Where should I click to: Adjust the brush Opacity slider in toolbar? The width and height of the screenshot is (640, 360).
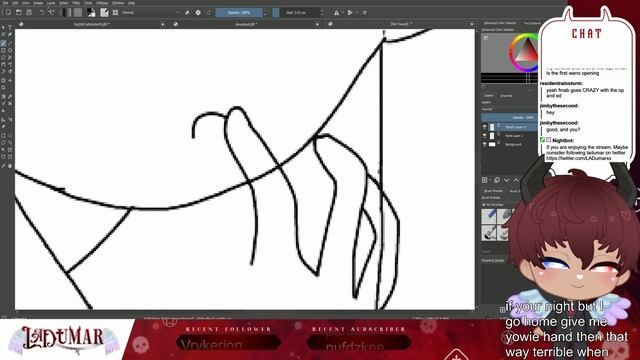click(x=239, y=13)
